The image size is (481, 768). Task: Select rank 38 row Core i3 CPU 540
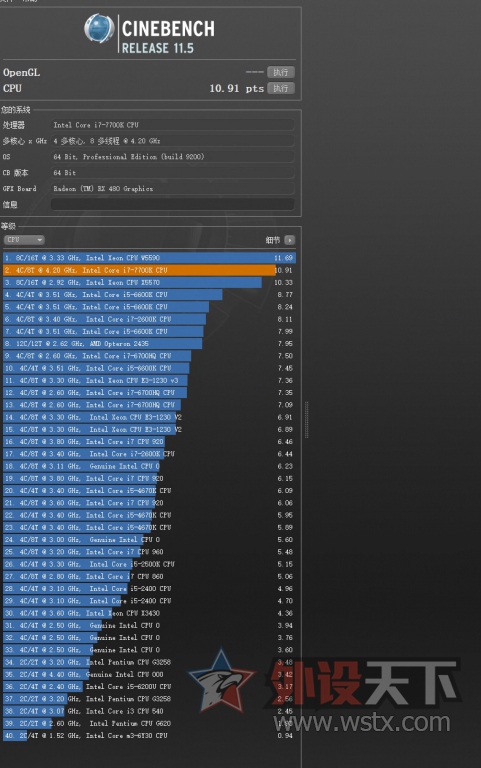tap(149, 711)
